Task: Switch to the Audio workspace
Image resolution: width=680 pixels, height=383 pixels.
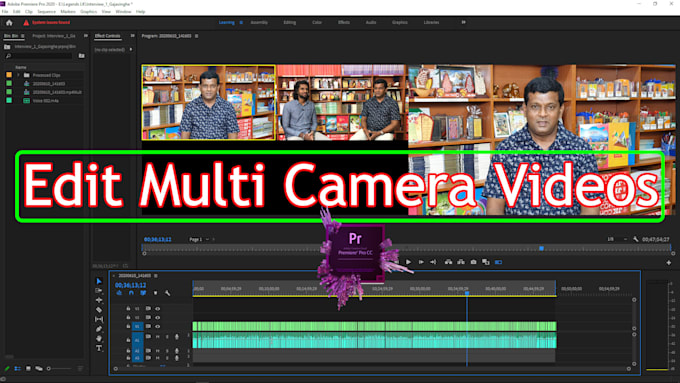Action: click(x=371, y=23)
